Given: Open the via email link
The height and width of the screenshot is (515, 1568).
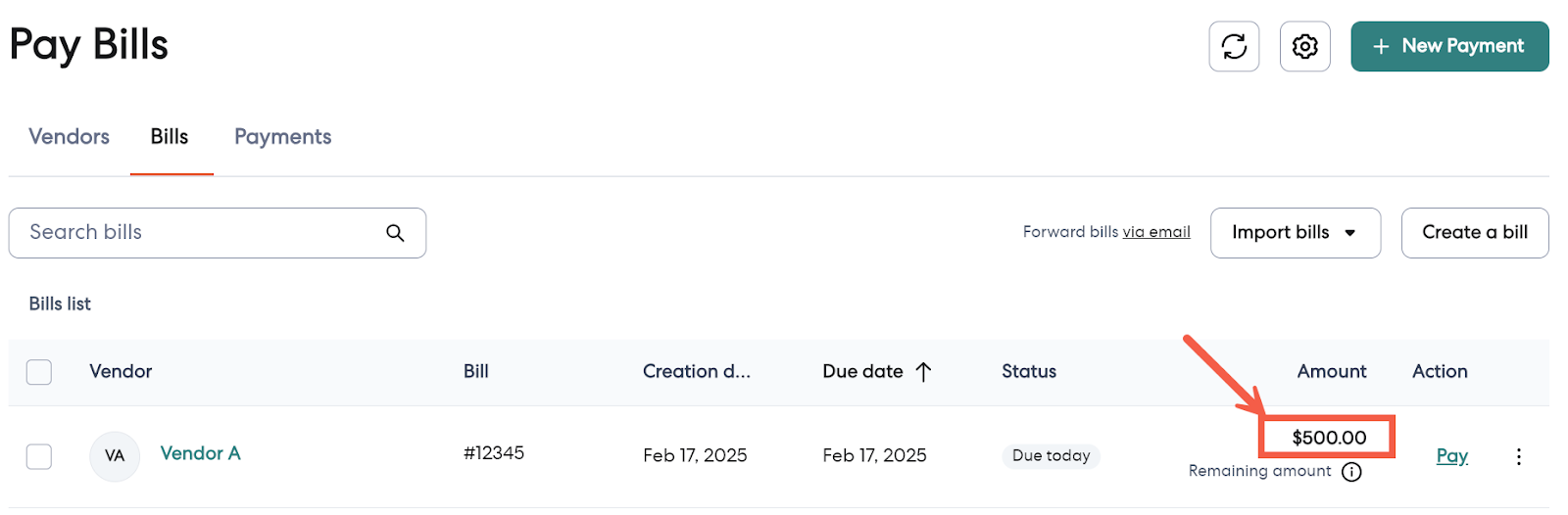Looking at the screenshot, I should click(1156, 232).
